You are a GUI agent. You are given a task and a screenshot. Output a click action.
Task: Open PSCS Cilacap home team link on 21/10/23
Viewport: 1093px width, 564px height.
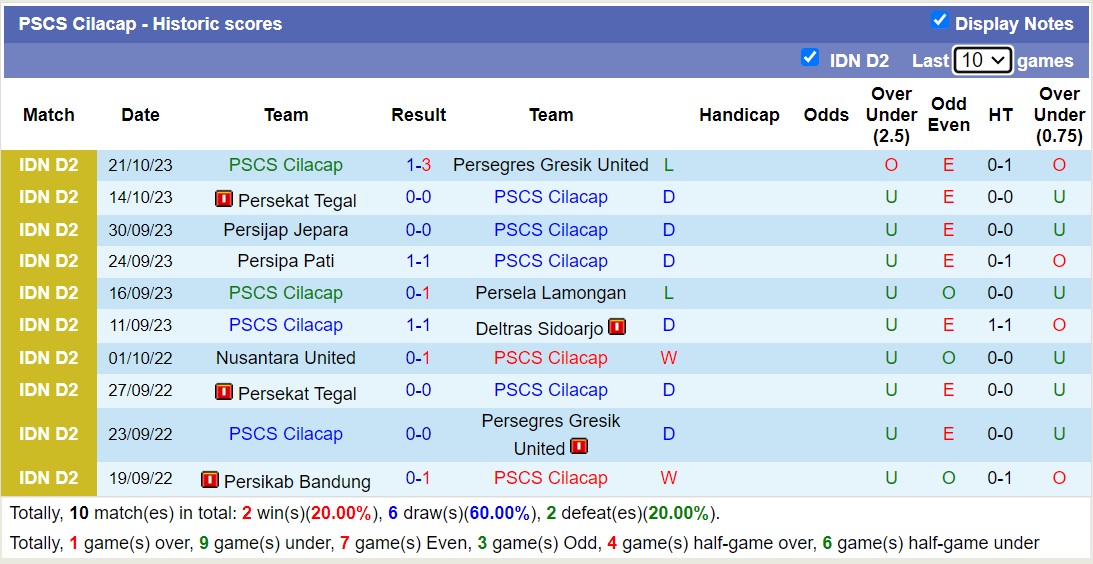point(286,165)
